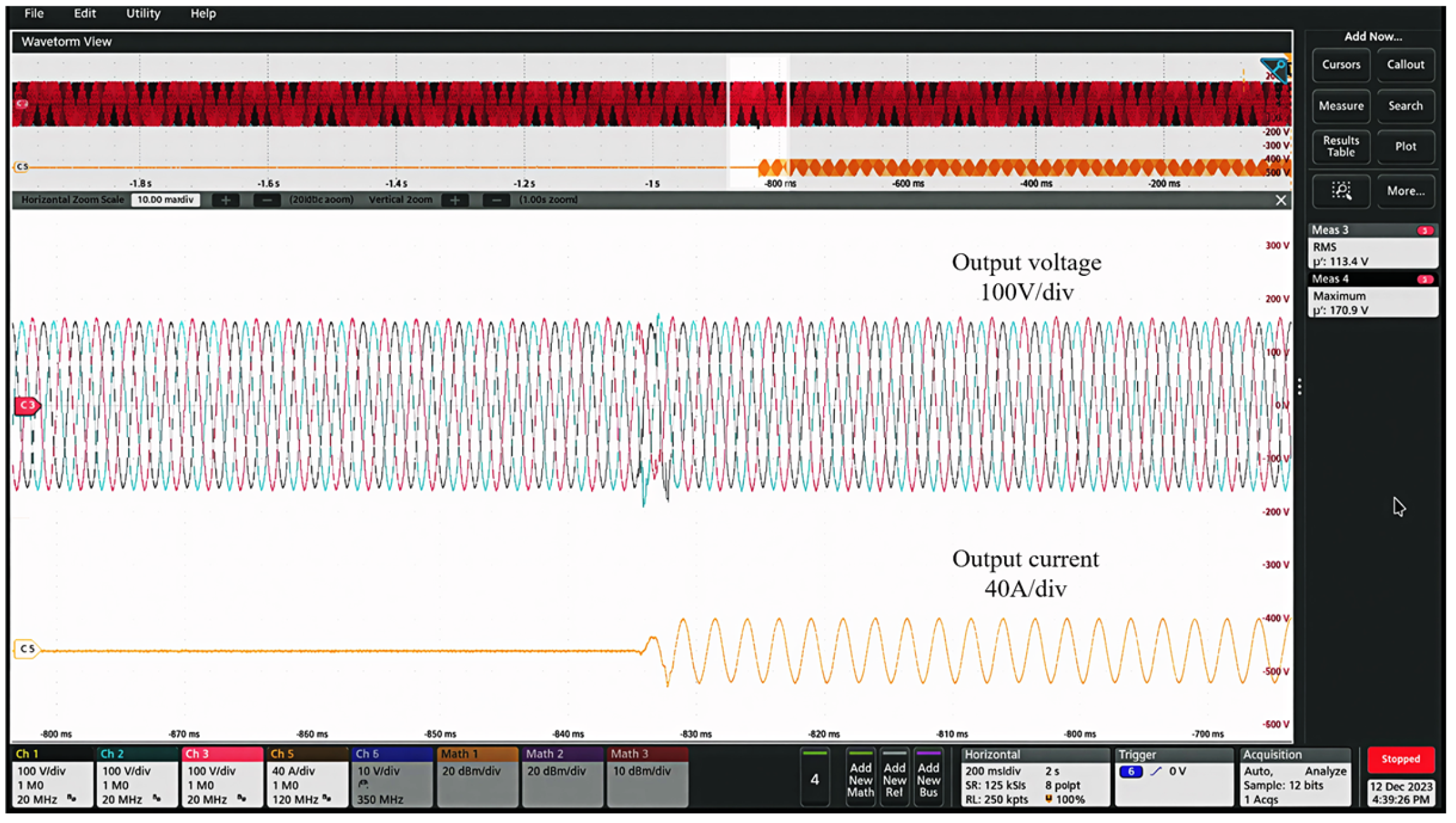Open the Utility menu
This screenshot has width=1456, height=823.
(x=143, y=13)
